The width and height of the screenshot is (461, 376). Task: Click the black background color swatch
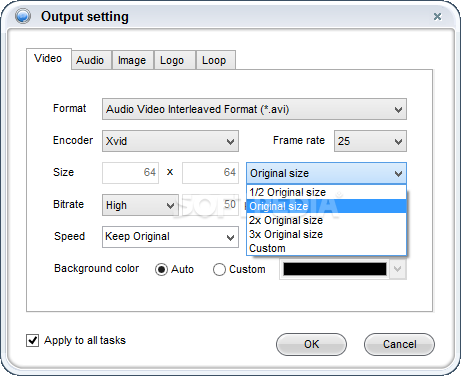(335, 269)
